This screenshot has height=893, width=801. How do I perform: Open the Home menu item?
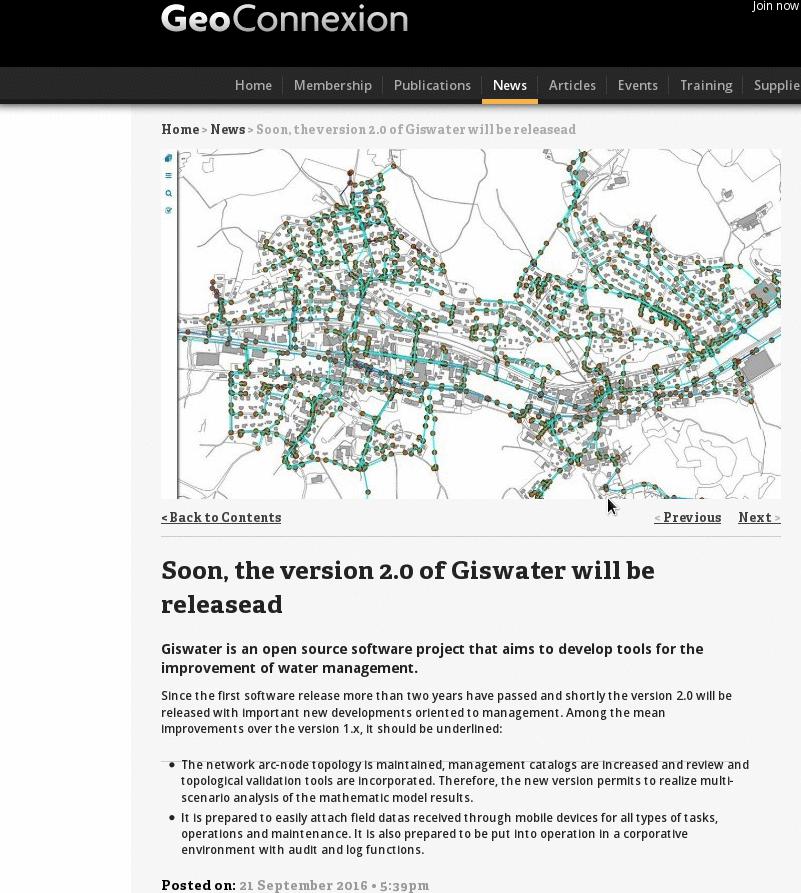point(253,85)
